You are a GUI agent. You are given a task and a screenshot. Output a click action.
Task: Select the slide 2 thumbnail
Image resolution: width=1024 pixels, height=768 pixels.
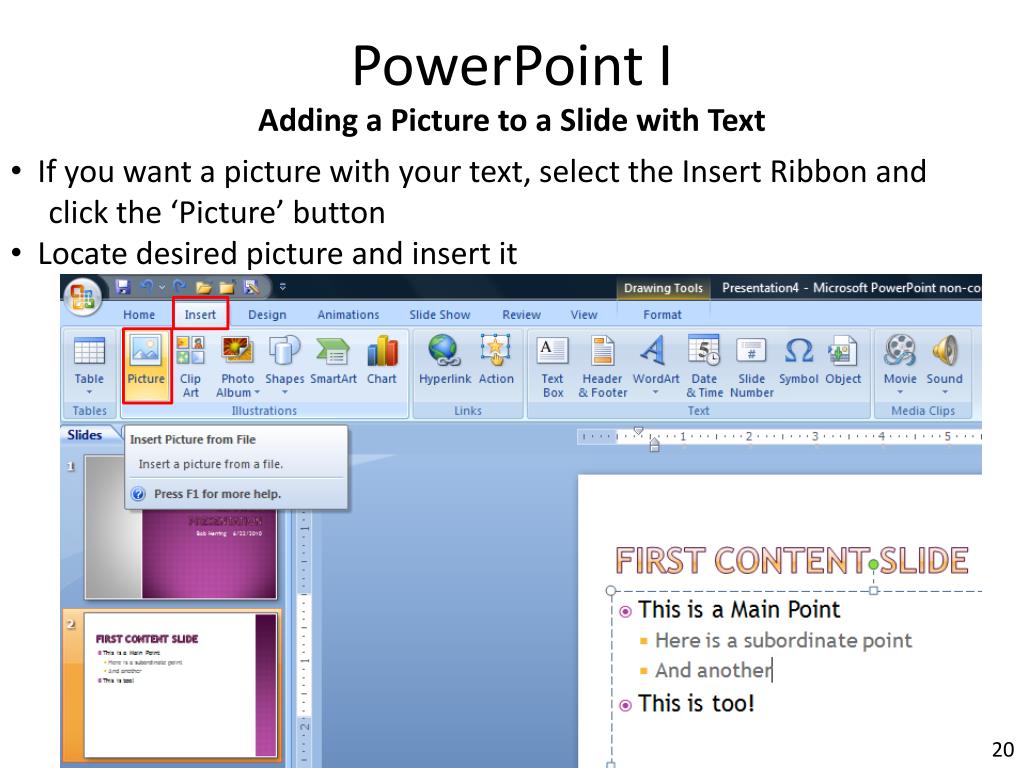click(x=181, y=684)
